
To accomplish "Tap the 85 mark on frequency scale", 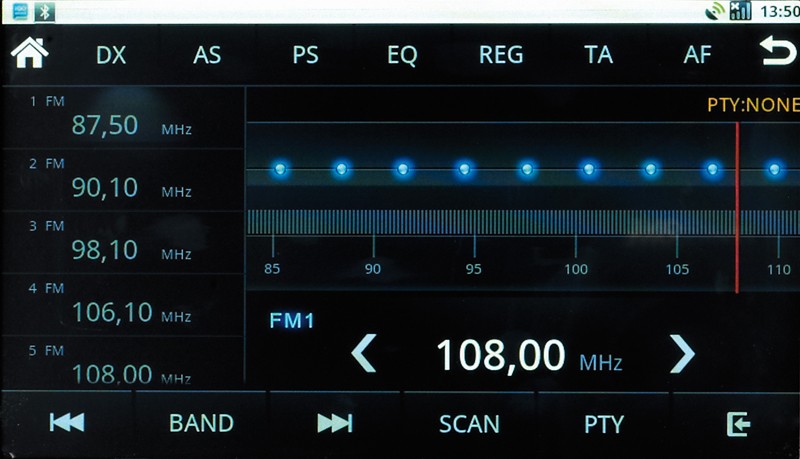I will [272, 269].
